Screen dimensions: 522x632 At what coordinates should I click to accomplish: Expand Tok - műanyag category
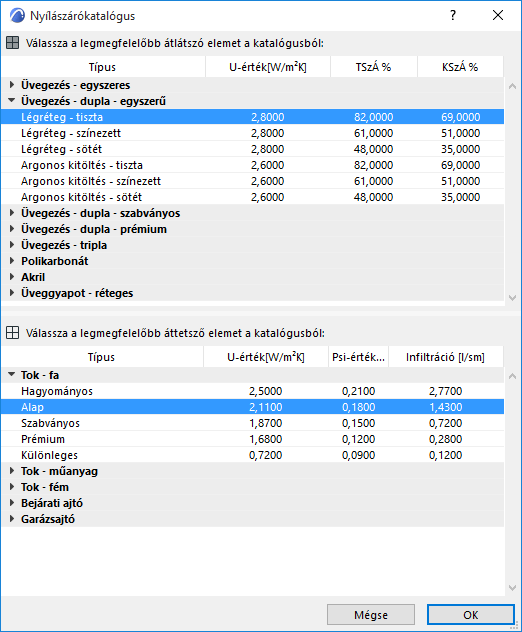[12, 471]
